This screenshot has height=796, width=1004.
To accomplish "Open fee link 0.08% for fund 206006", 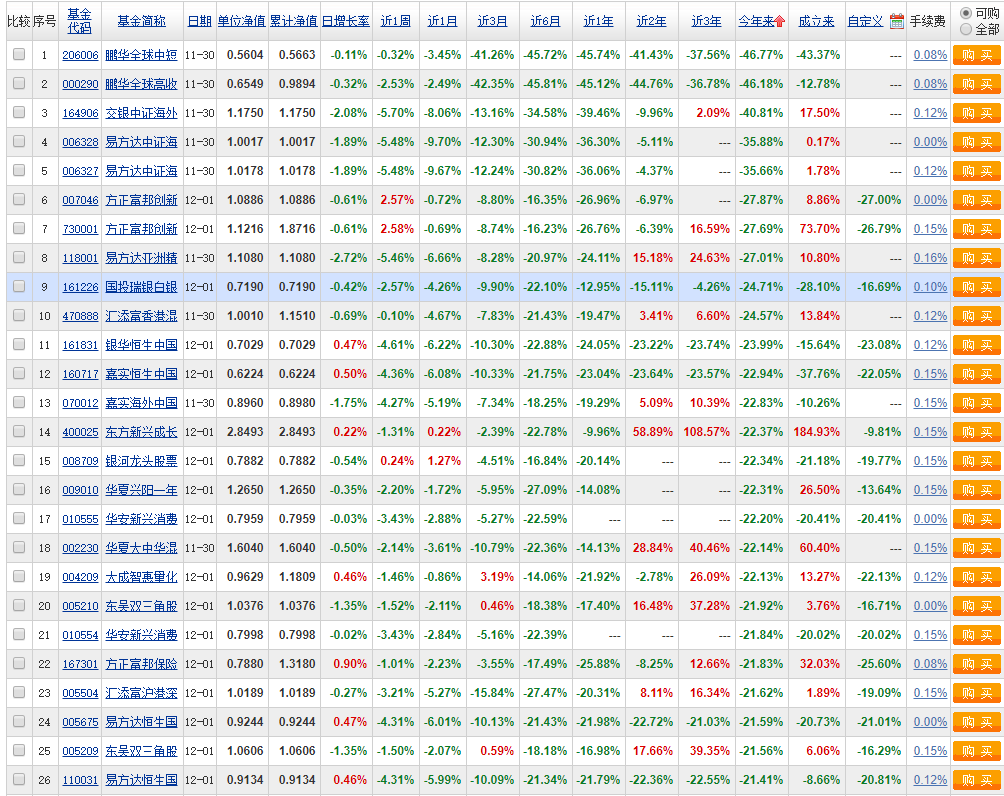I will [930, 55].
